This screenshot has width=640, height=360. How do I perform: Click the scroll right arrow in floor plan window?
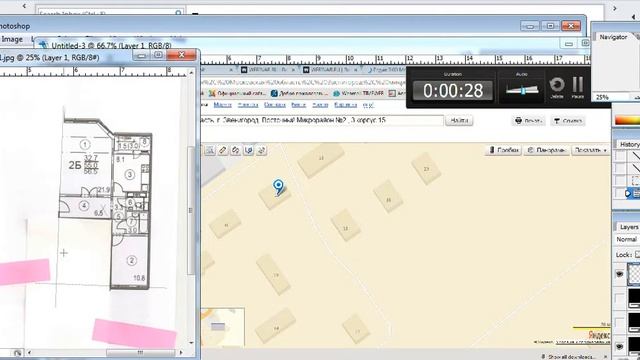click(181, 352)
